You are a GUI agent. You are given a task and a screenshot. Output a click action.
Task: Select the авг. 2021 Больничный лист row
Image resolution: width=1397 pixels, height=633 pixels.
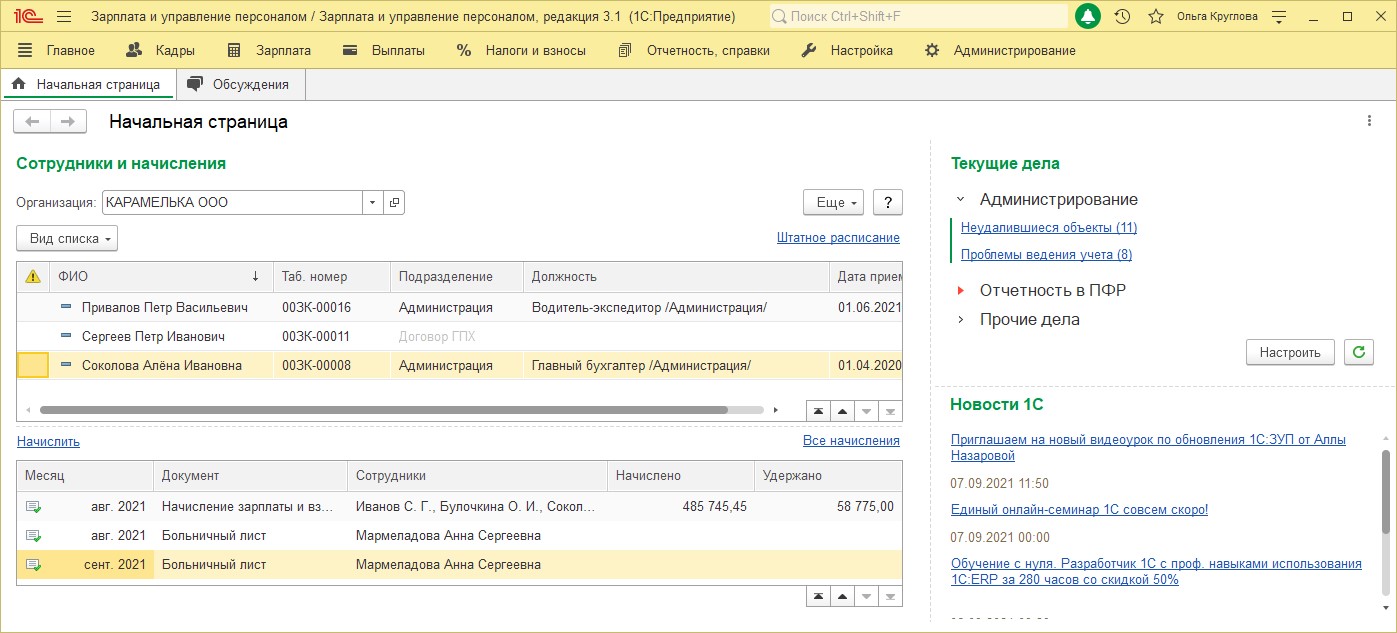[x=460, y=535]
